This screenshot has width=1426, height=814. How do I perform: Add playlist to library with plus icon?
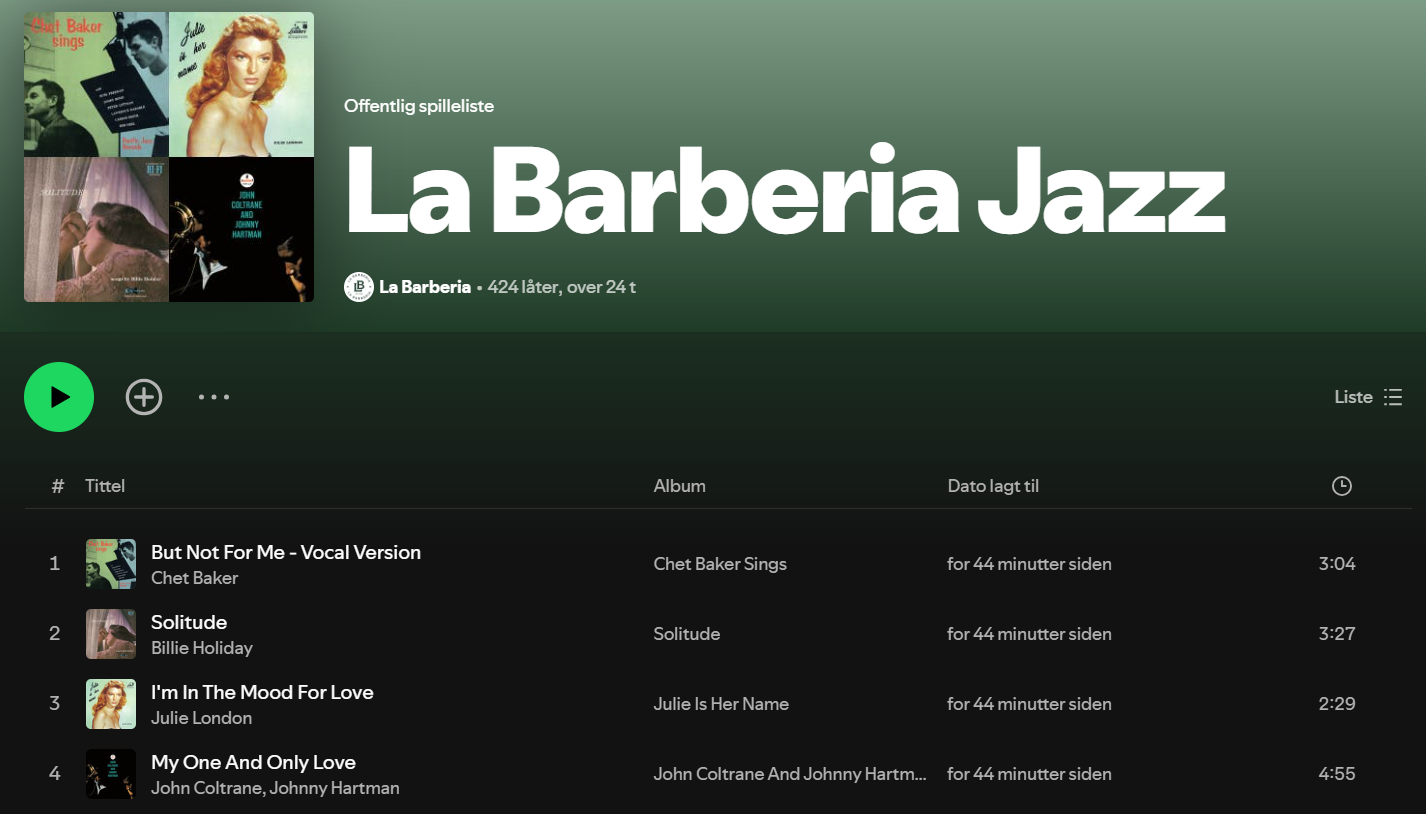click(x=144, y=397)
